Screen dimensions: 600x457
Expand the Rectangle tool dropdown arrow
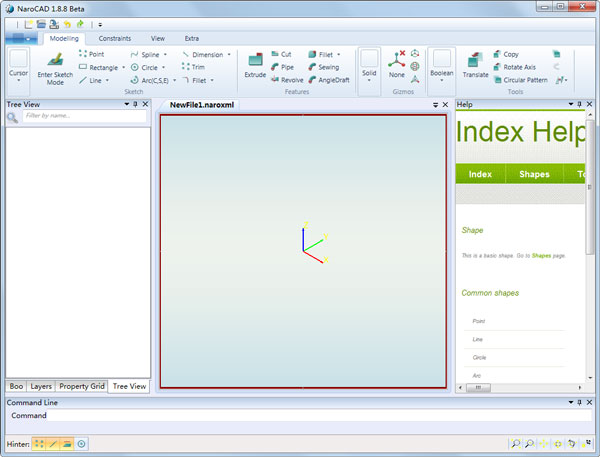point(123,67)
